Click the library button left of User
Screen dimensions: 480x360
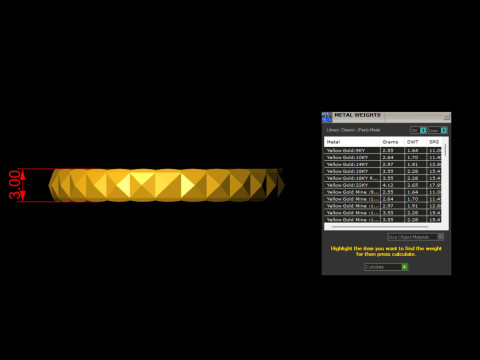coord(418,130)
